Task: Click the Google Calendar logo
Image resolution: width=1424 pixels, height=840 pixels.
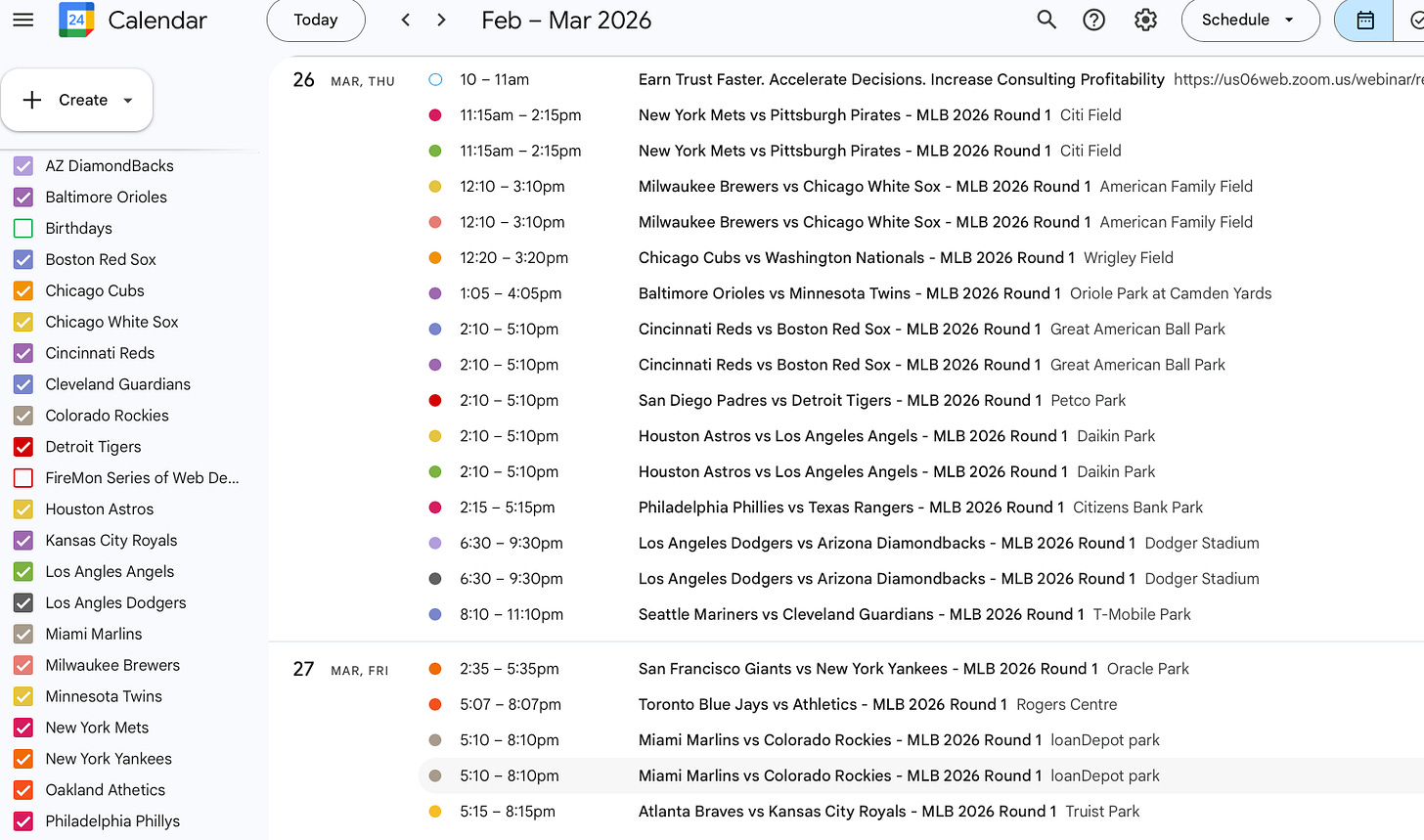Action: click(x=76, y=20)
